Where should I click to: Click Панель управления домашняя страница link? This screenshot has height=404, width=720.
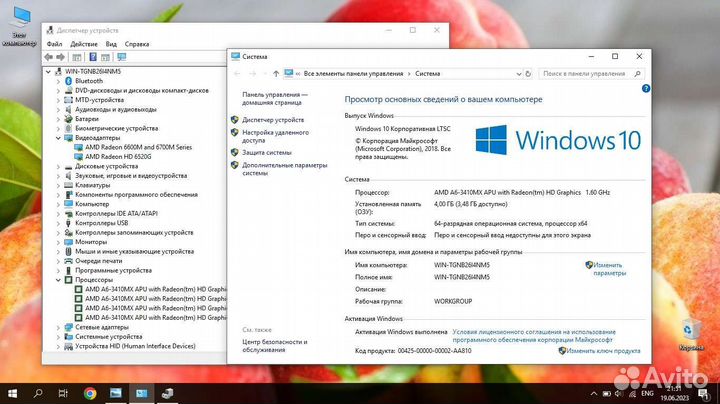pyautogui.click(x=275, y=98)
